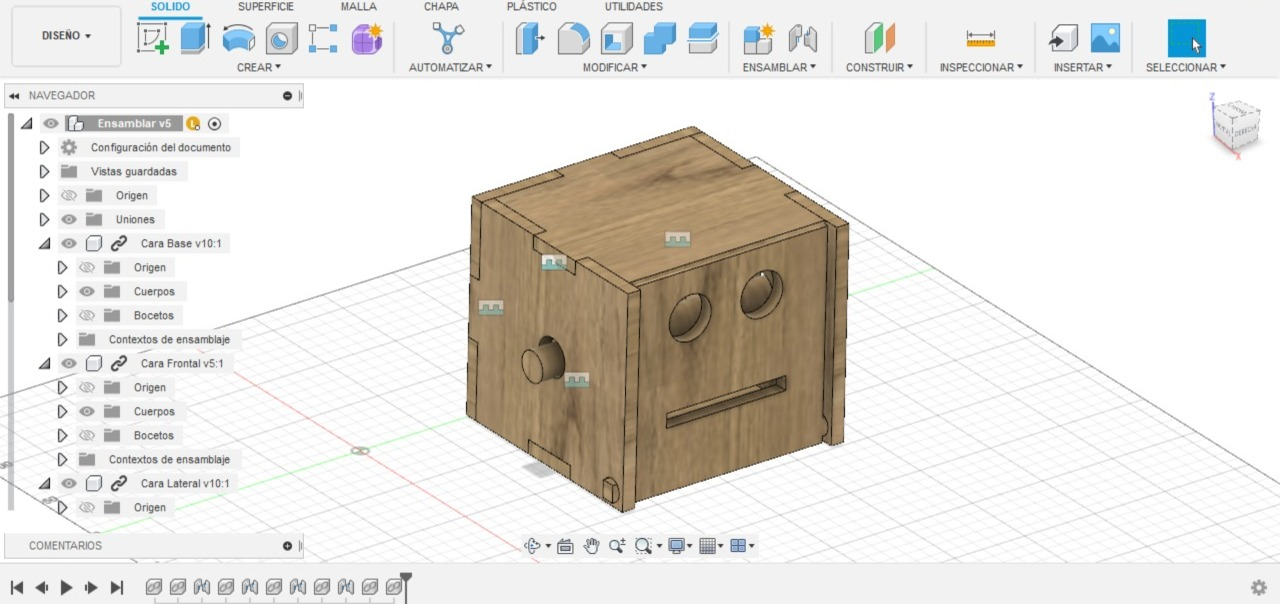This screenshot has height=604, width=1280.
Task: Click the timeline history marker
Action: 406,585
